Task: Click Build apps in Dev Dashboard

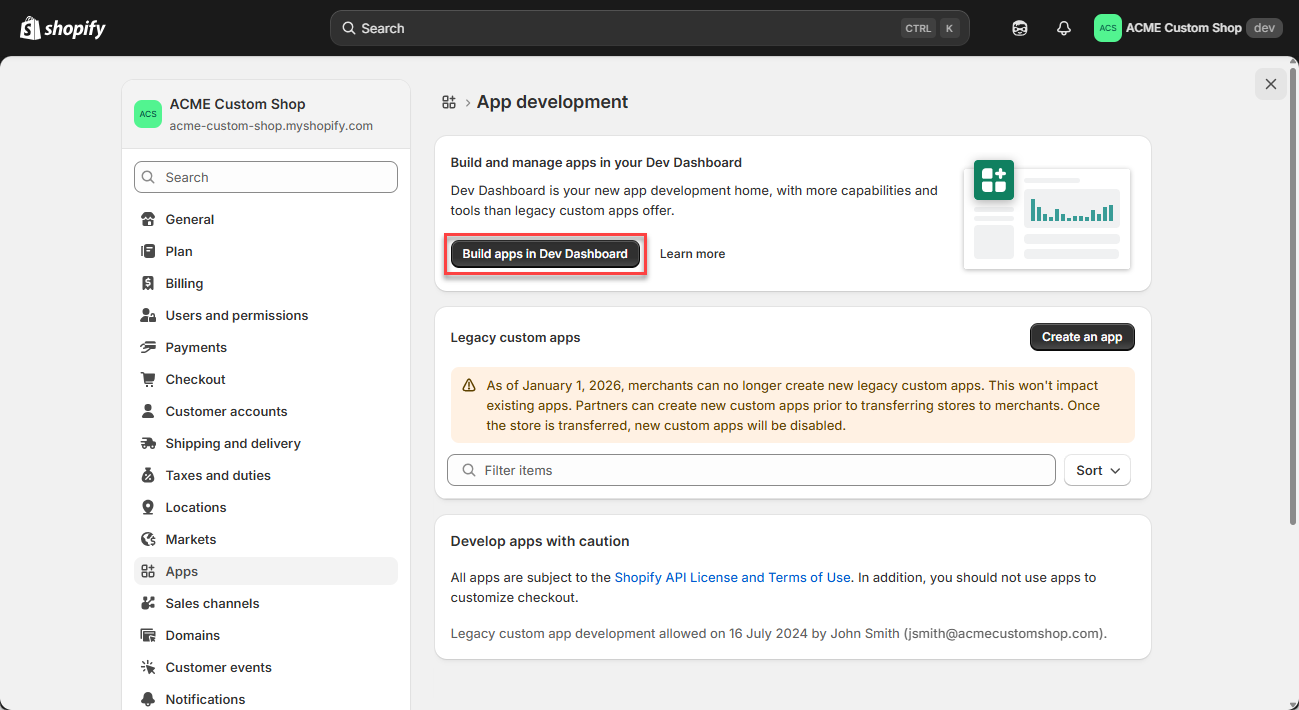Action: click(545, 254)
